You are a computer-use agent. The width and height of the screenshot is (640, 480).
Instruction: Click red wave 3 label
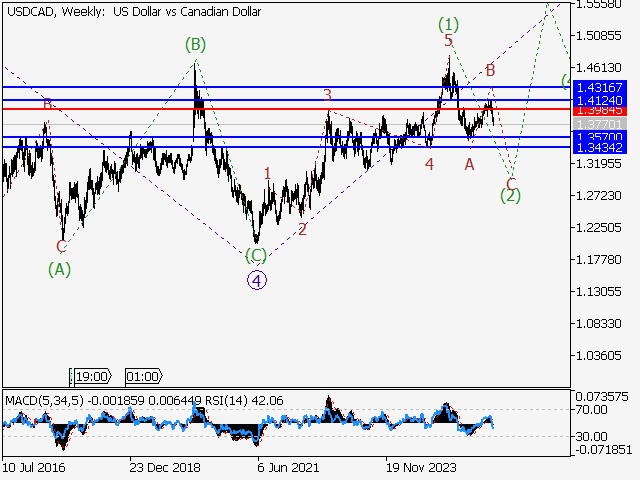click(327, 95)
